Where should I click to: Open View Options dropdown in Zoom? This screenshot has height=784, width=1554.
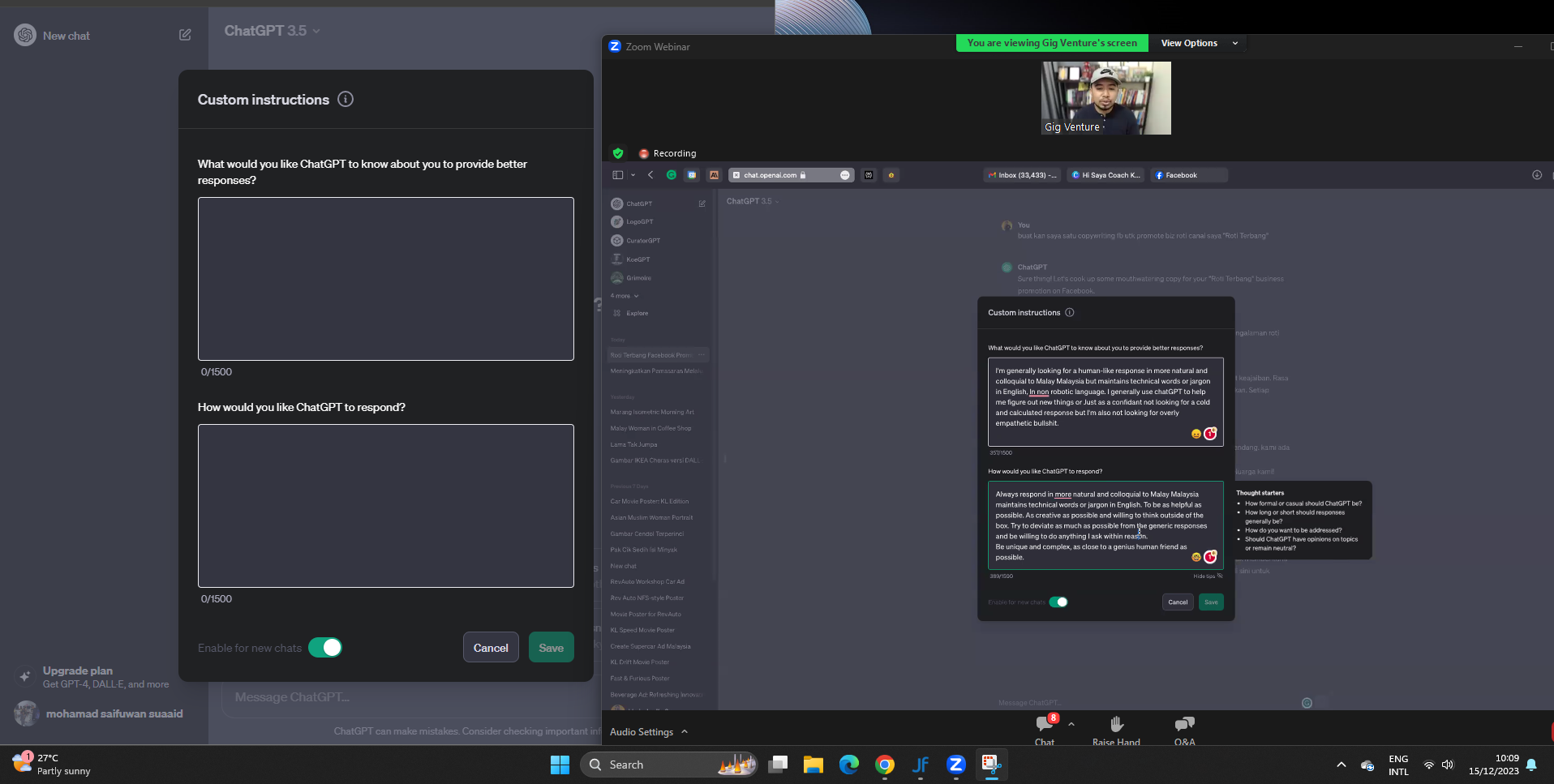pyautogui.click(x=1200, y=43)
